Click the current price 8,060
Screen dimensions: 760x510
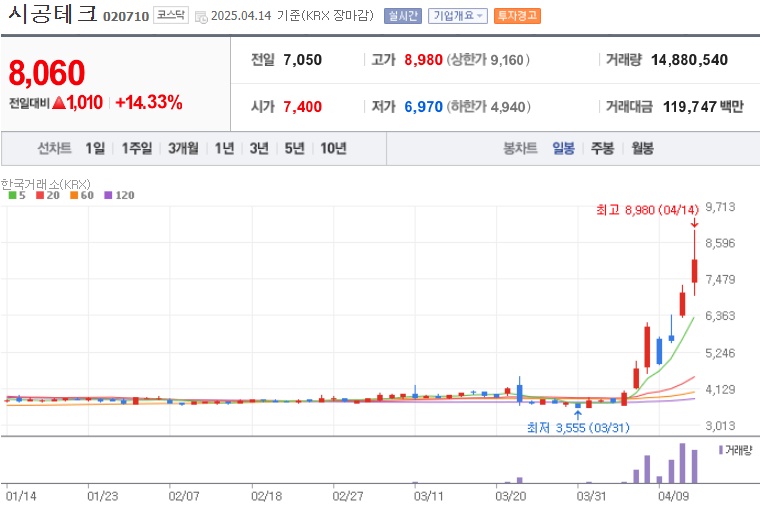[47, 73]
